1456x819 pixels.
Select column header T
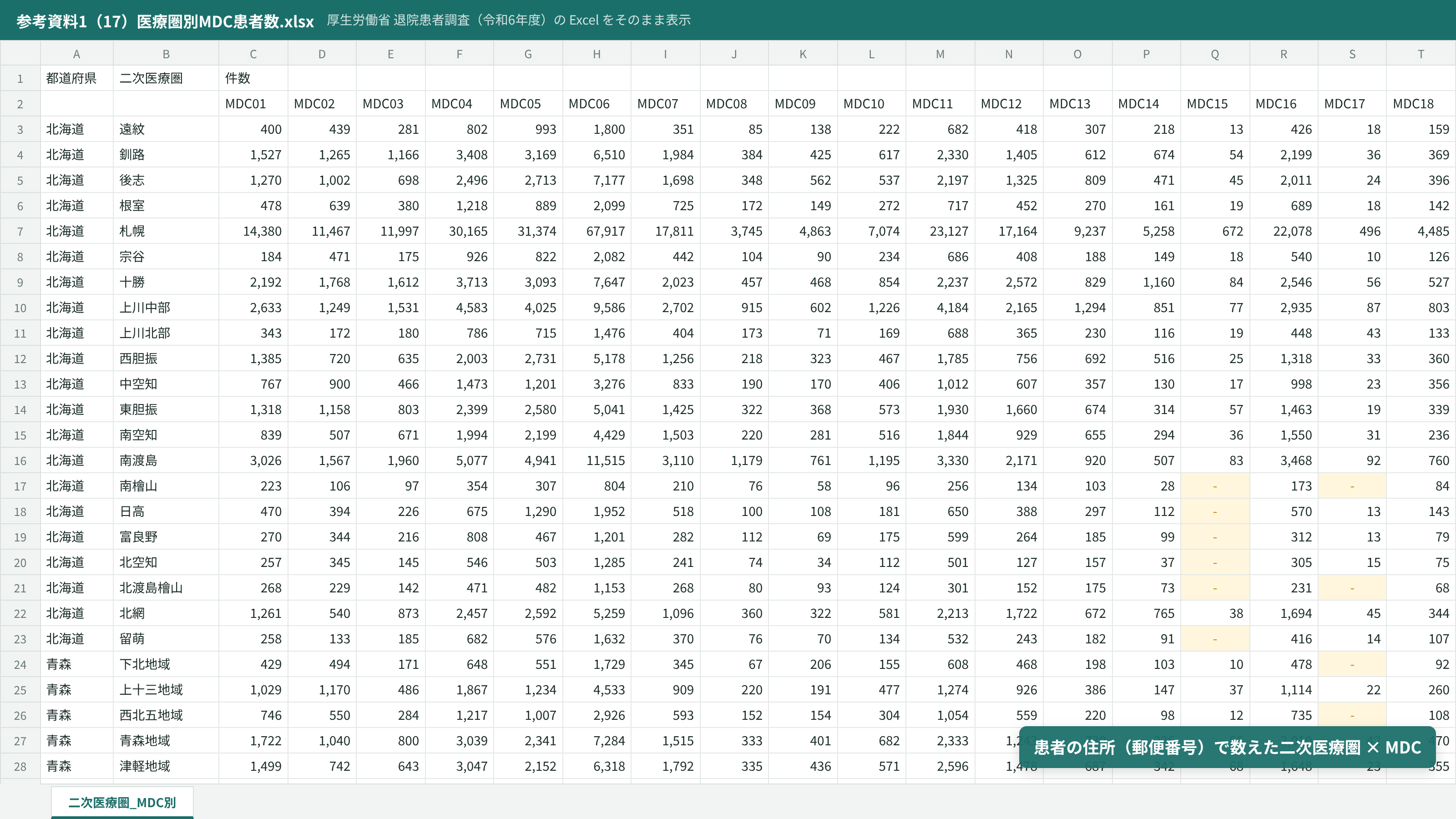[1421, 54]
